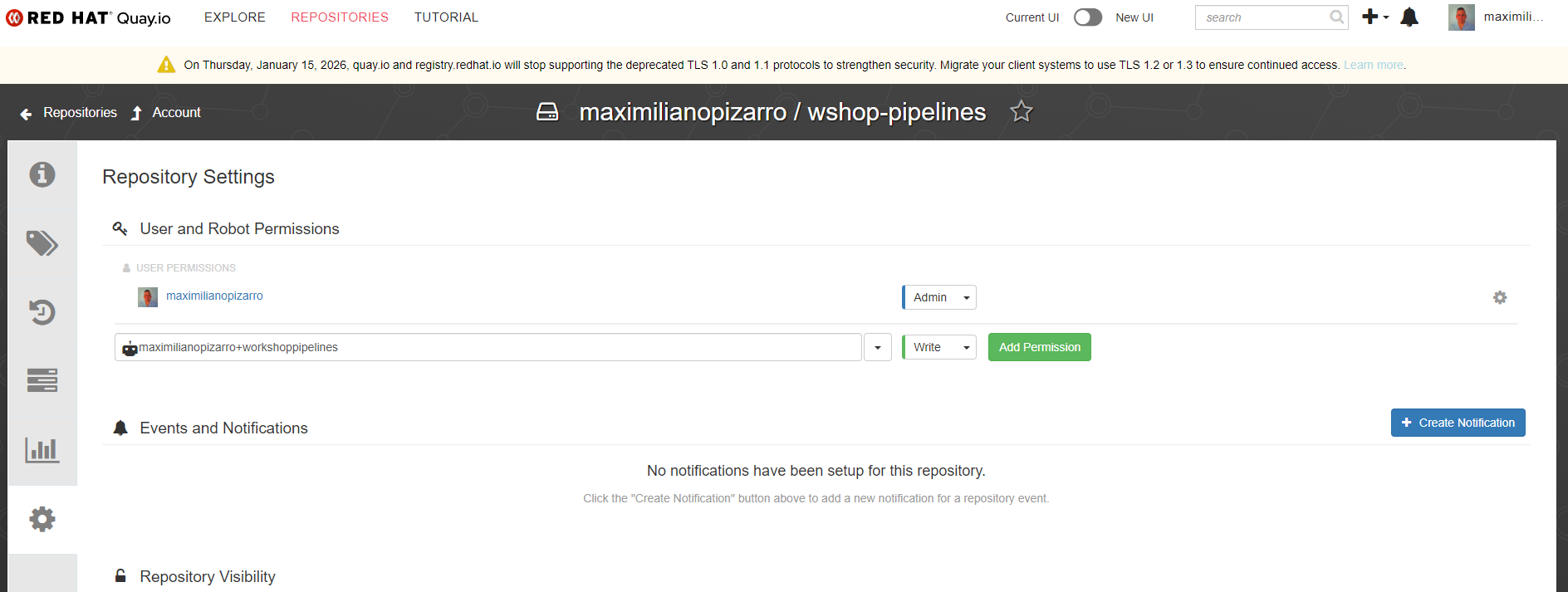Go to the EXPLORE menu
The height and width of the screenshot is (592, 1568).
pyautogui.click(x=235, y=17)
